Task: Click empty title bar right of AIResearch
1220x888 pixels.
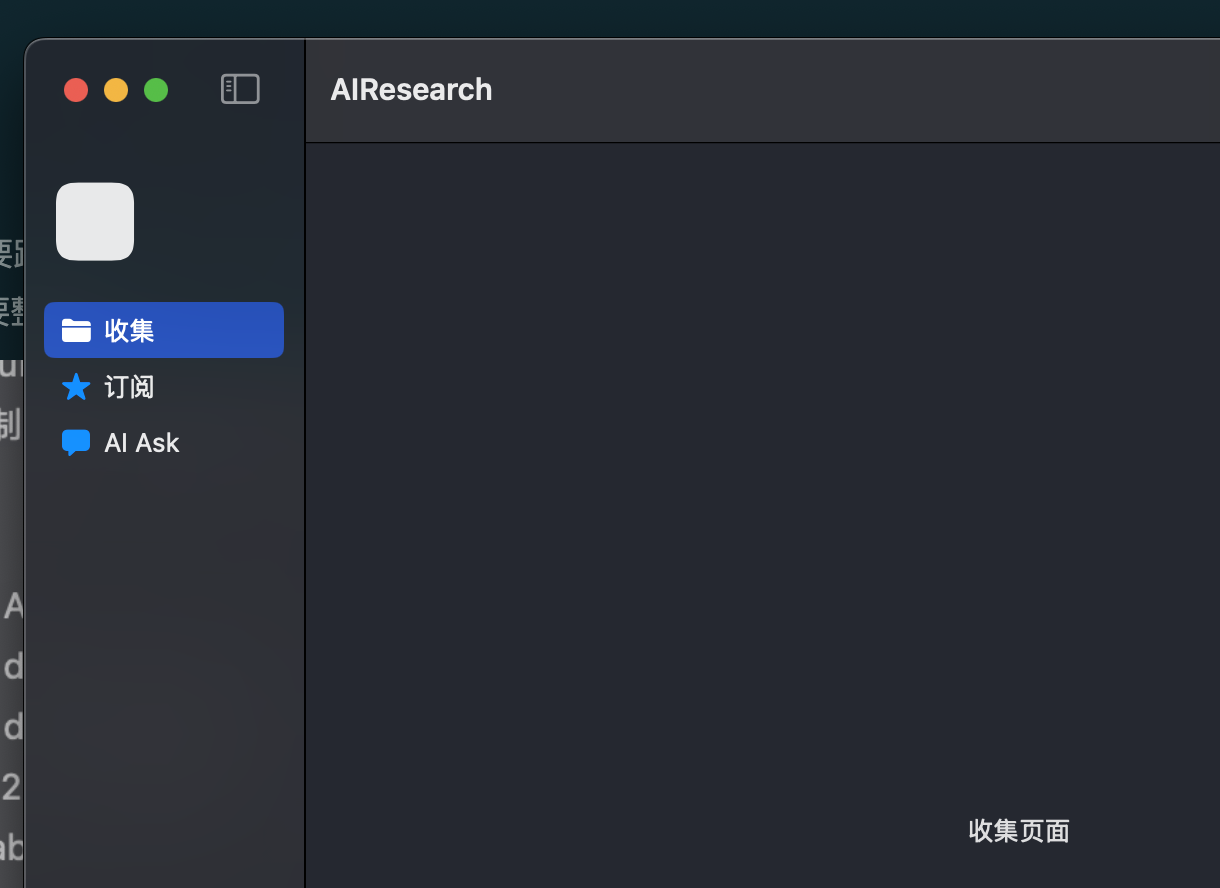Action: (850, 90)
